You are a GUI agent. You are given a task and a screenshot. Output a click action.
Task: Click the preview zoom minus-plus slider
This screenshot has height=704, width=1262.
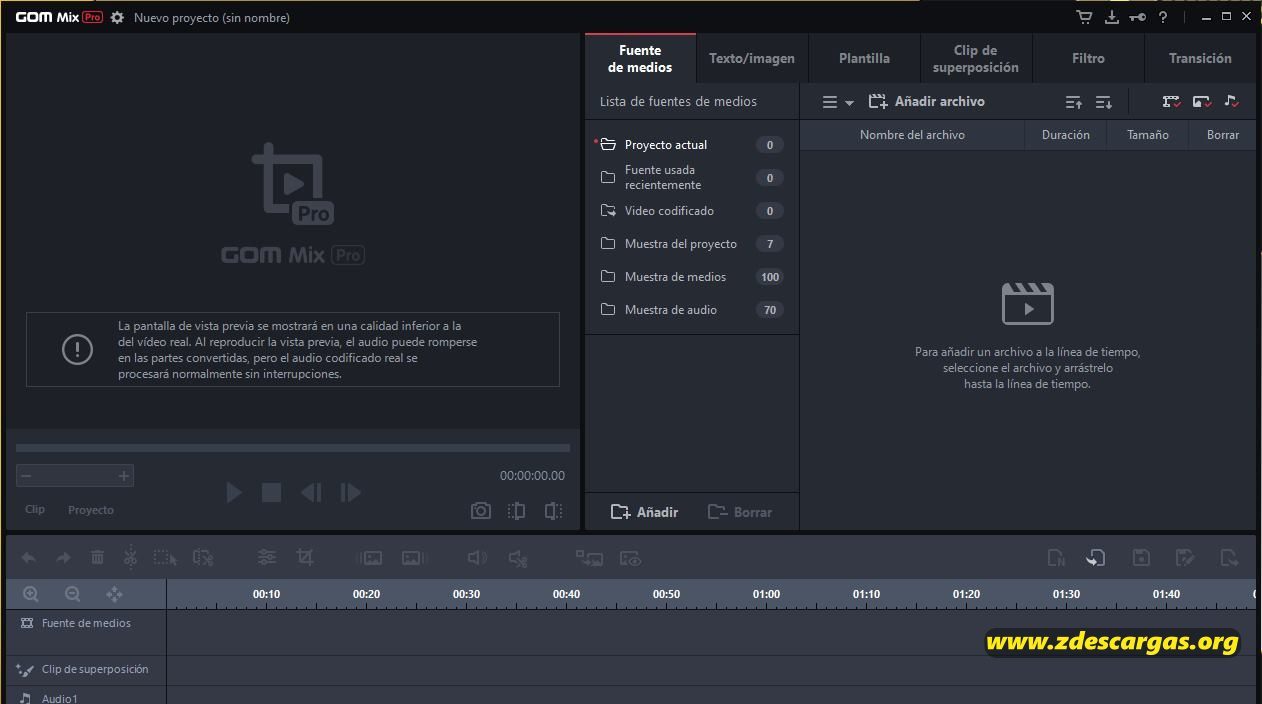point(75,476)
